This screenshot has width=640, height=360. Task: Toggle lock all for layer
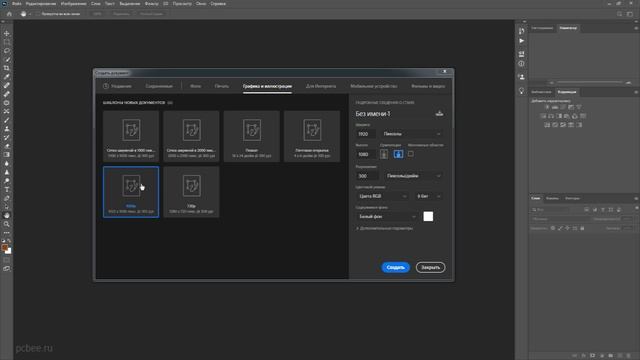[582, 228]
